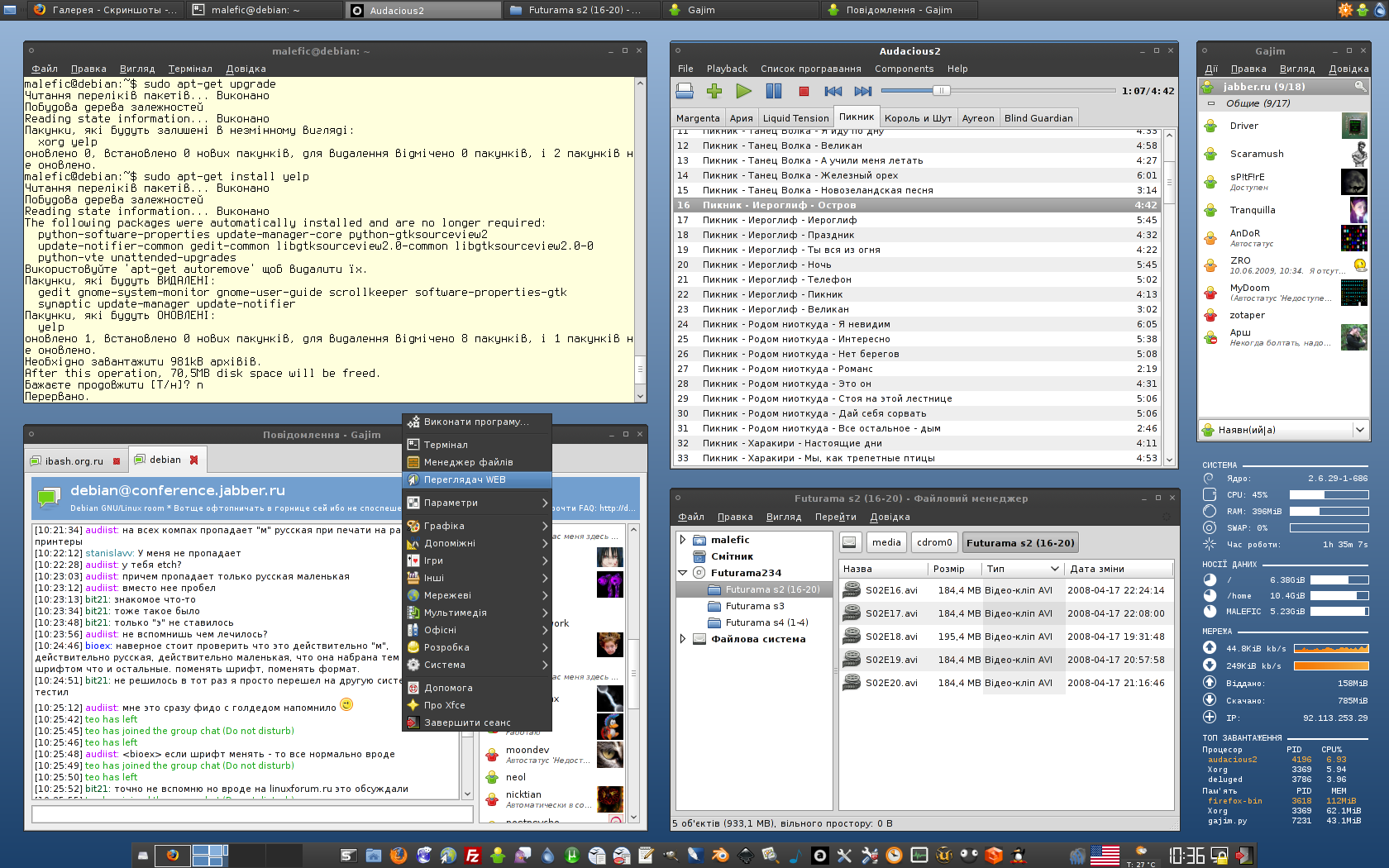Click the orange clock icon in bottom panel
Image resolution: width=1389 pixels, height=868 pixels.
point(895,856)
